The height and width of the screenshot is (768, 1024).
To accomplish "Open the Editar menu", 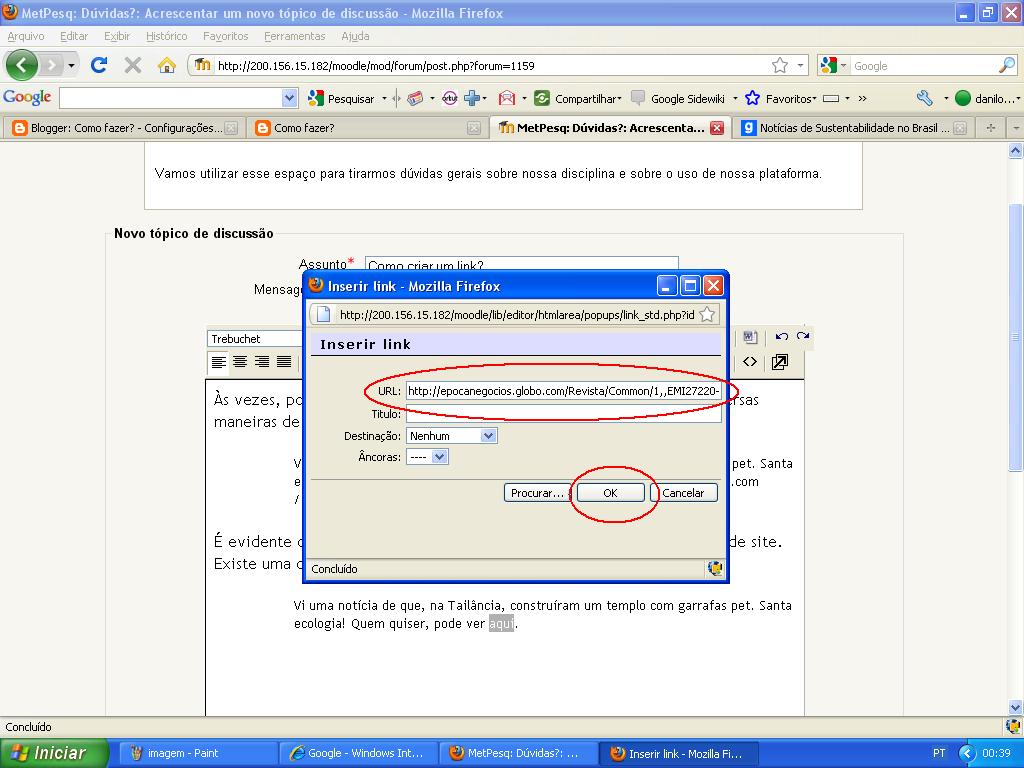I will [74, 36].
